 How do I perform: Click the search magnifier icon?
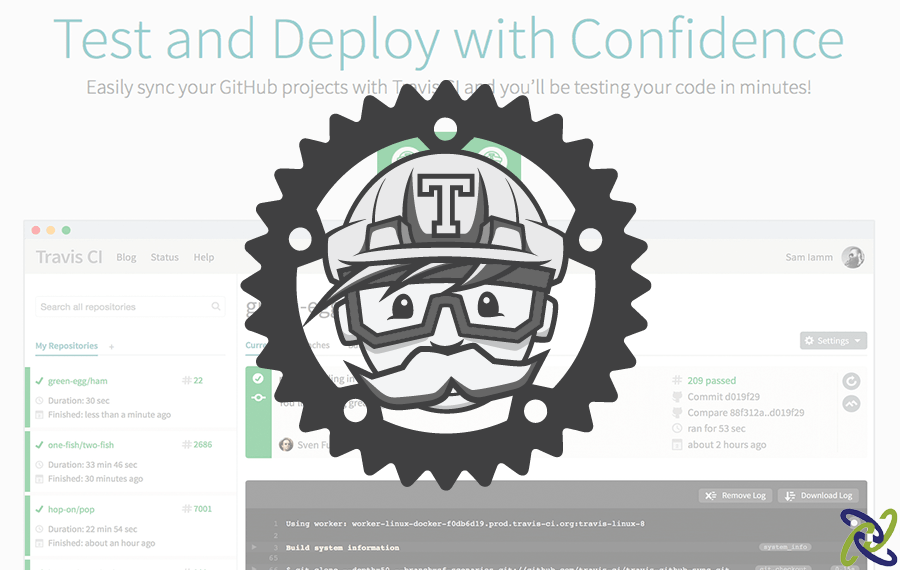pos(216,307)
